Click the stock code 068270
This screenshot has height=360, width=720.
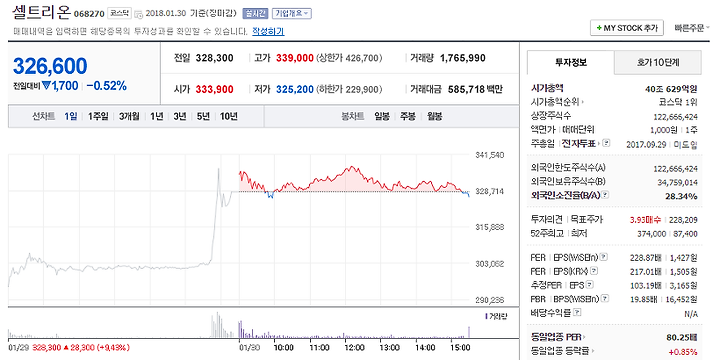point(89,14)
